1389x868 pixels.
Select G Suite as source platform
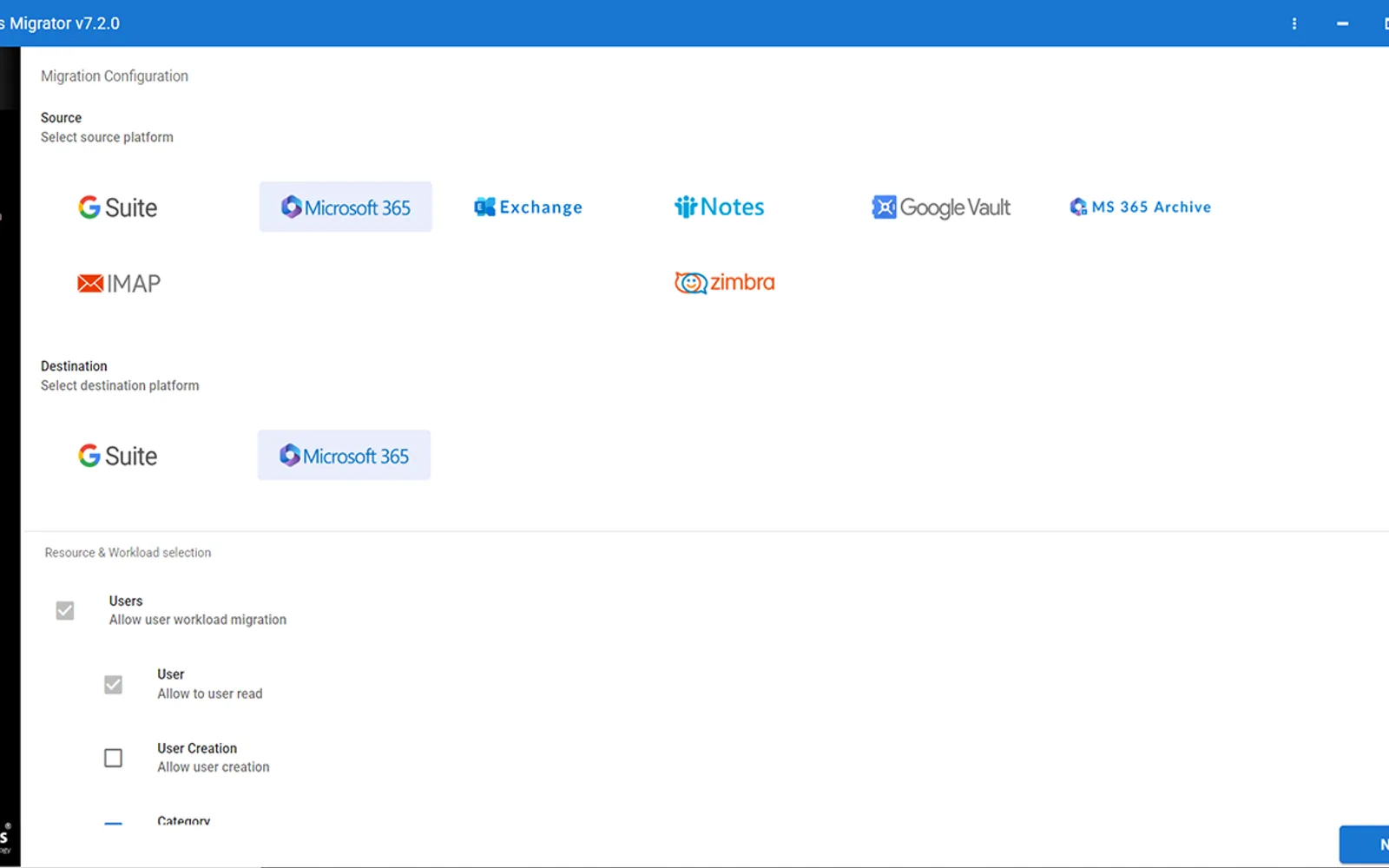(x=118, y=207)
